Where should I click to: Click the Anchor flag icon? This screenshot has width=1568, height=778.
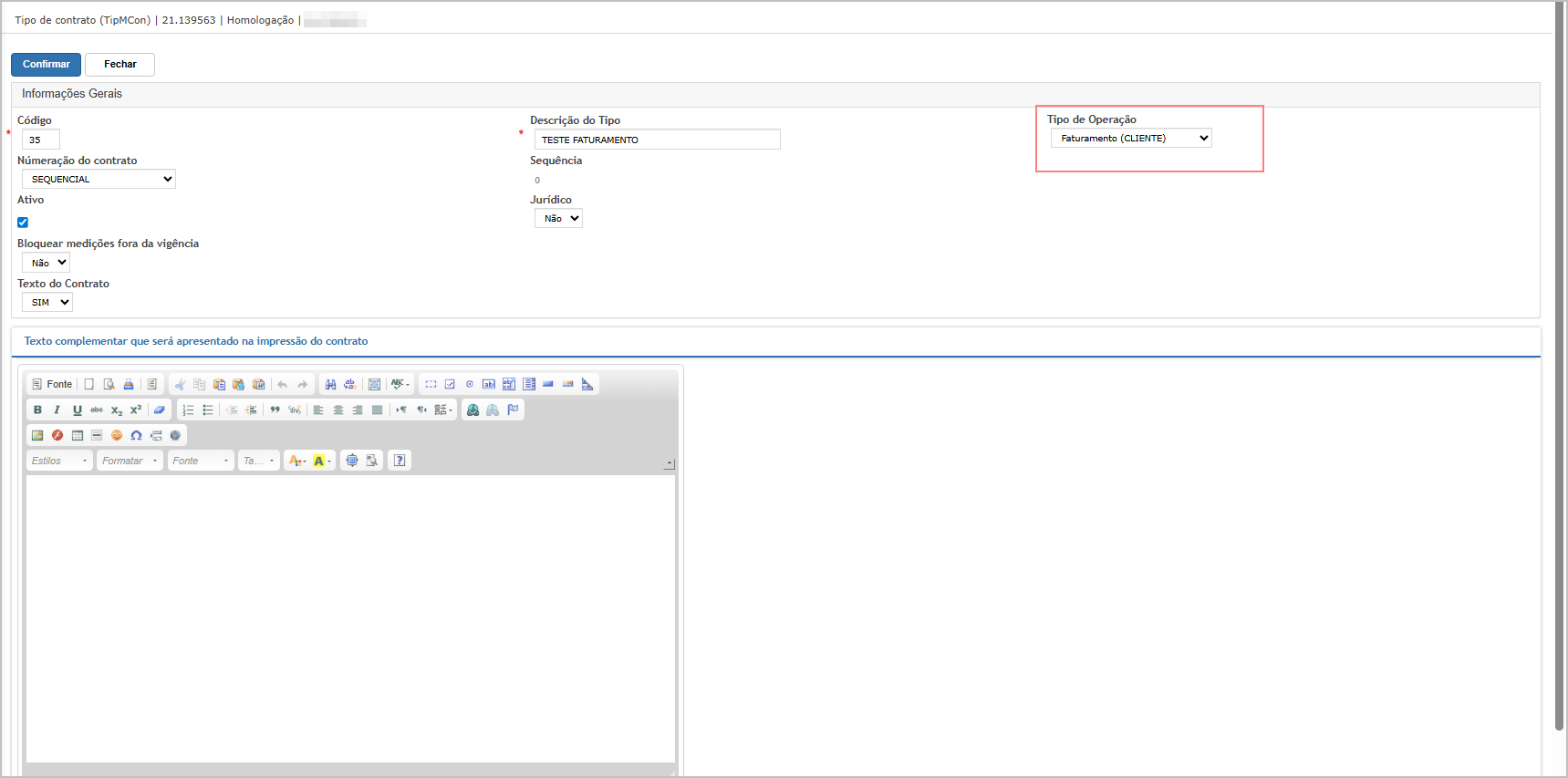pyautogui.click(x=513, y=410)
